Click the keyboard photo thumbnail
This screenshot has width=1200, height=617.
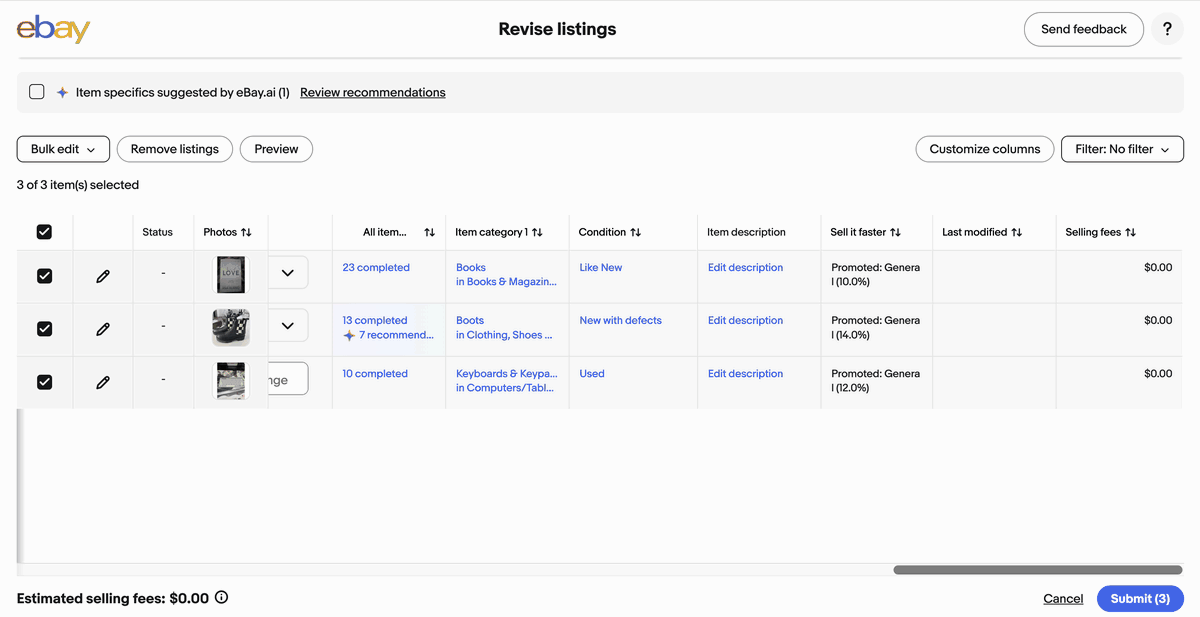231,381
